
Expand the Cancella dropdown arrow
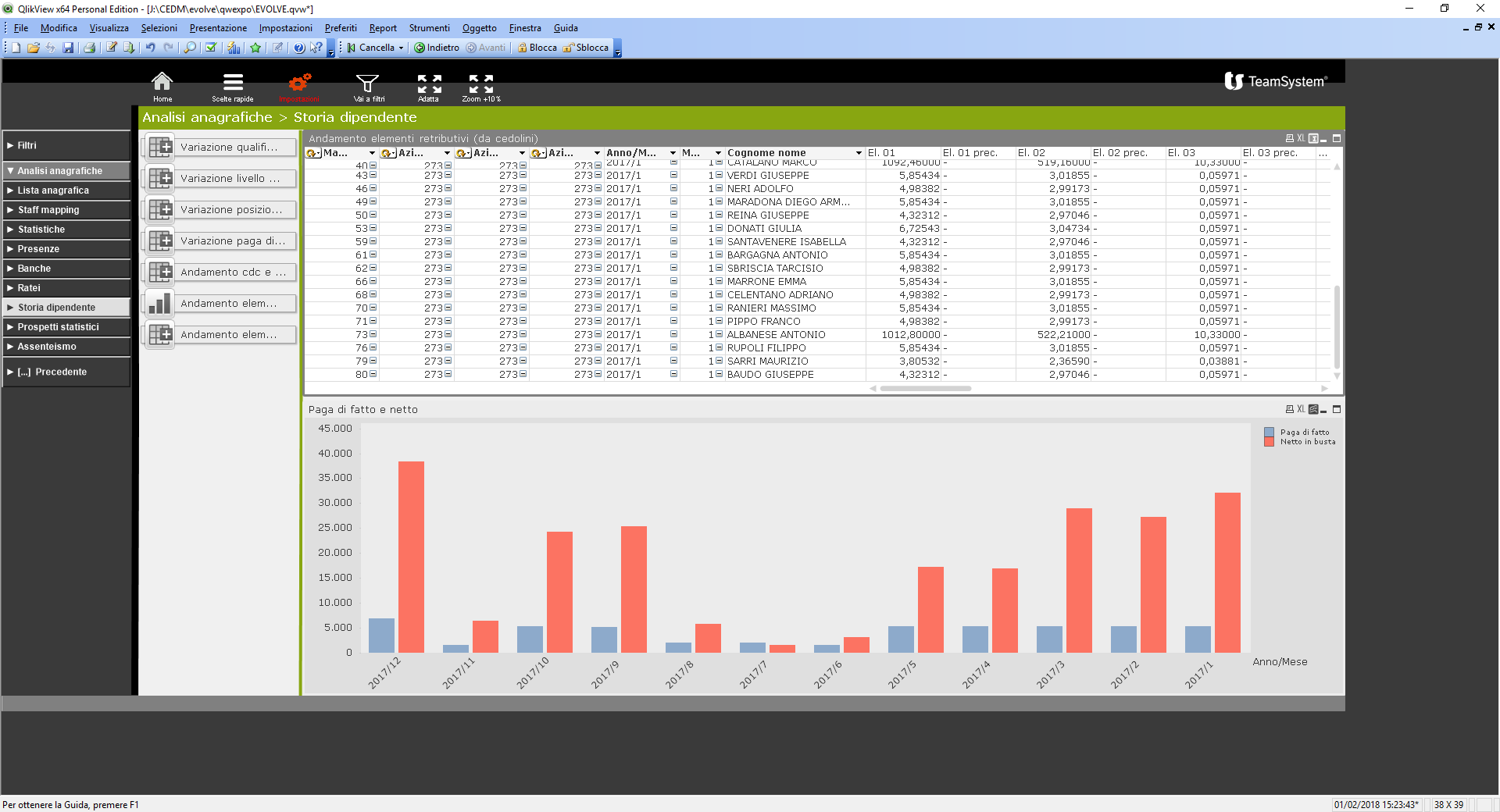coord(402,48)
